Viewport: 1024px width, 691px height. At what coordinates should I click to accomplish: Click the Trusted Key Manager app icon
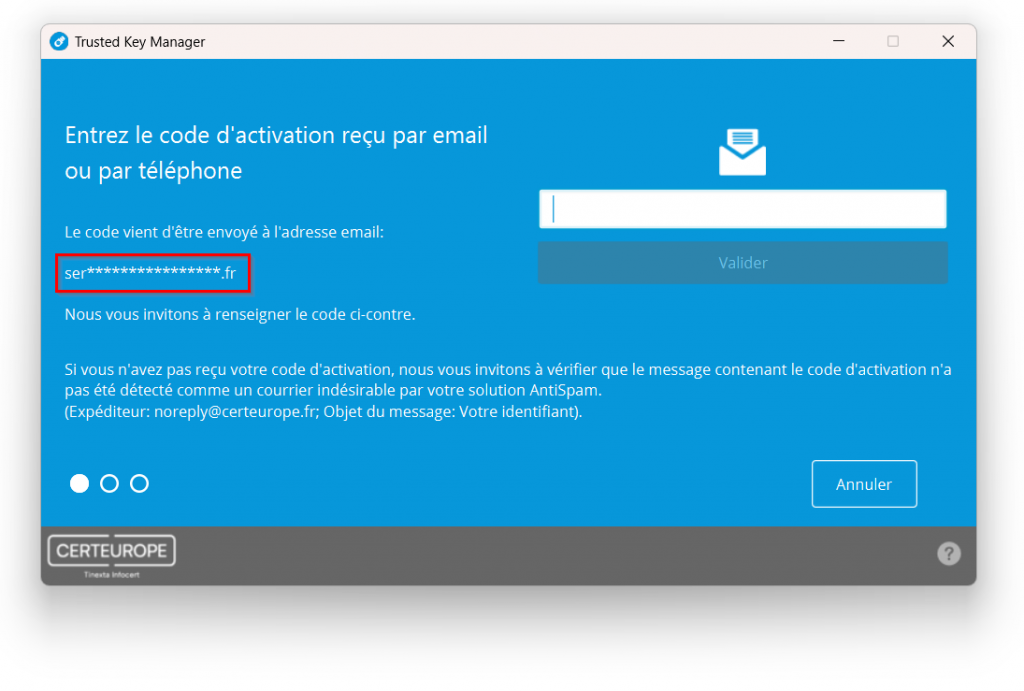(x=59, y=42)
